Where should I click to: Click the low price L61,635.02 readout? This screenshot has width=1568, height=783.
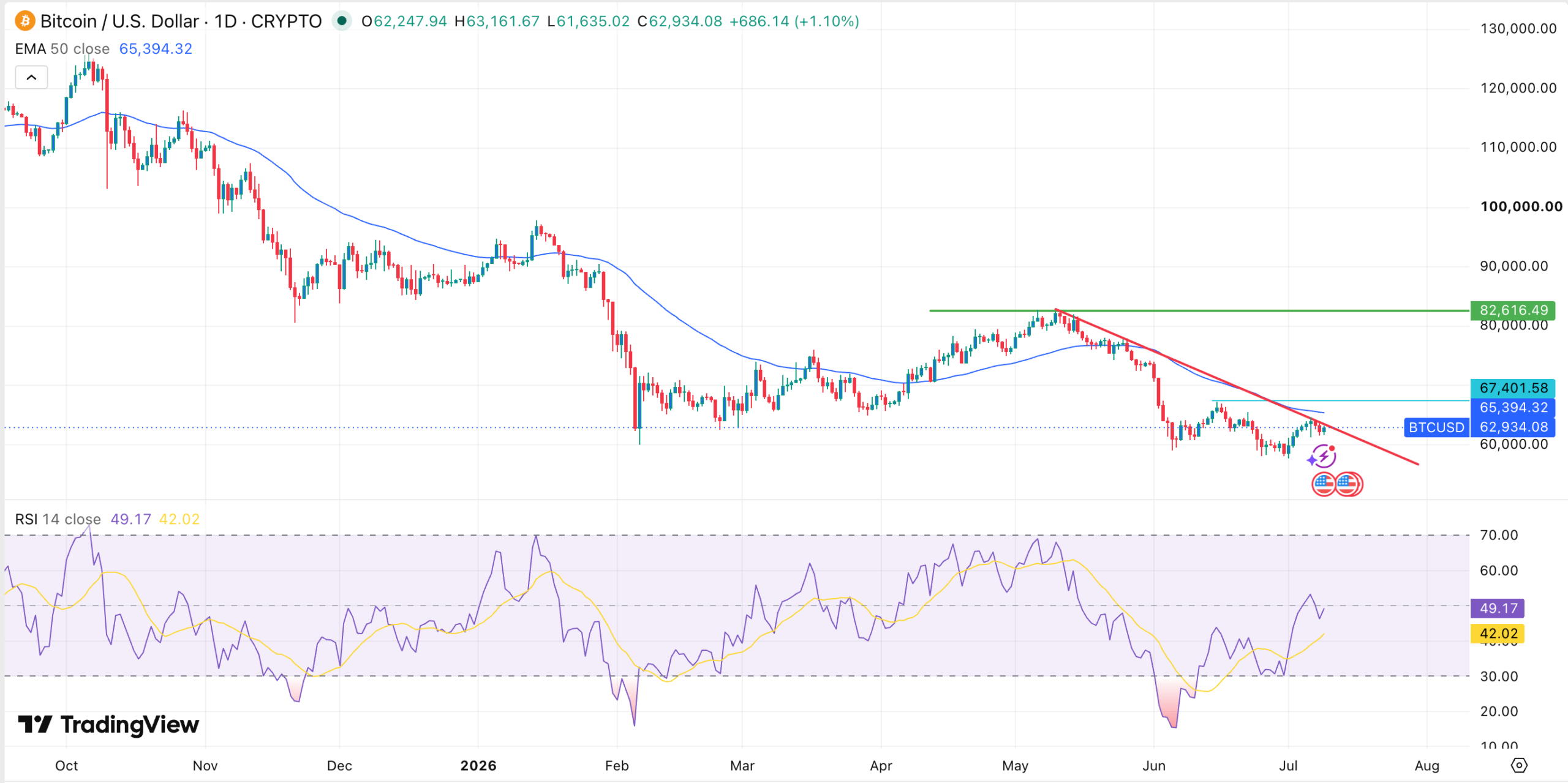pos(589,21)
